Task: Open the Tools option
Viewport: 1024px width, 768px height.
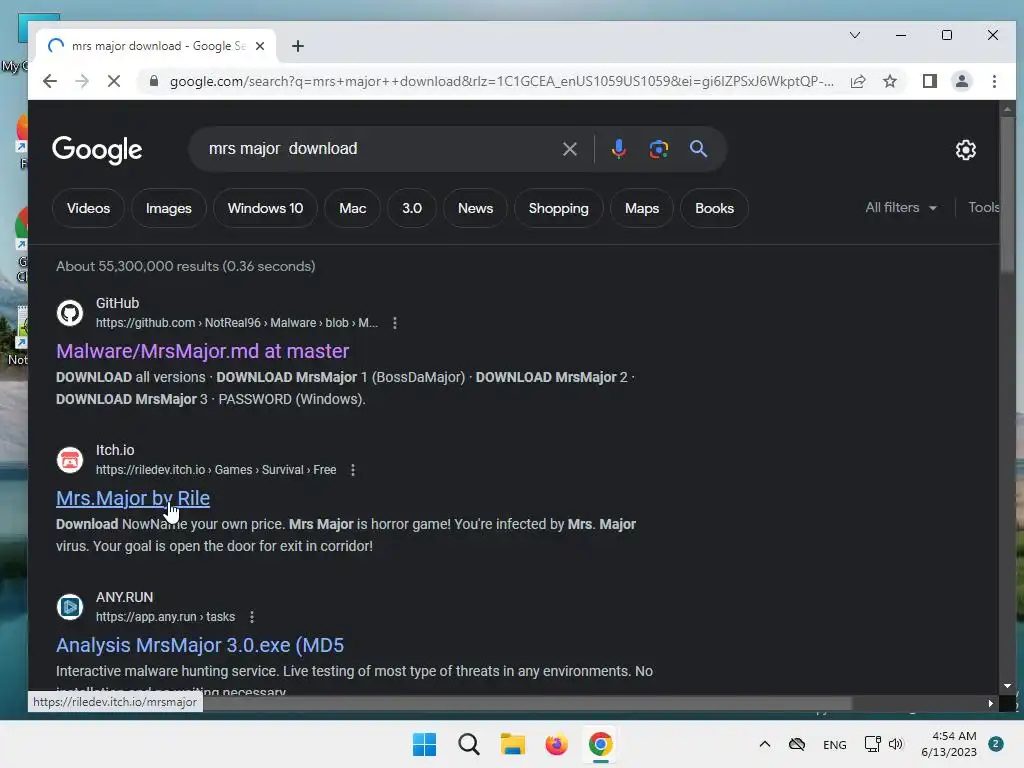Action: [984, 208]
